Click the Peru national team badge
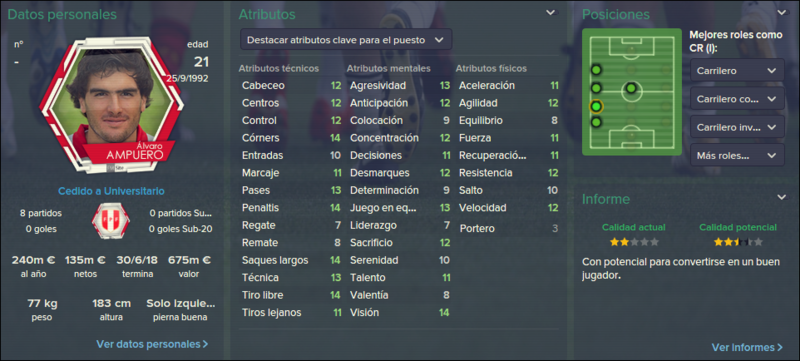The width and height of the screenshot is (800, 361). 110,221
